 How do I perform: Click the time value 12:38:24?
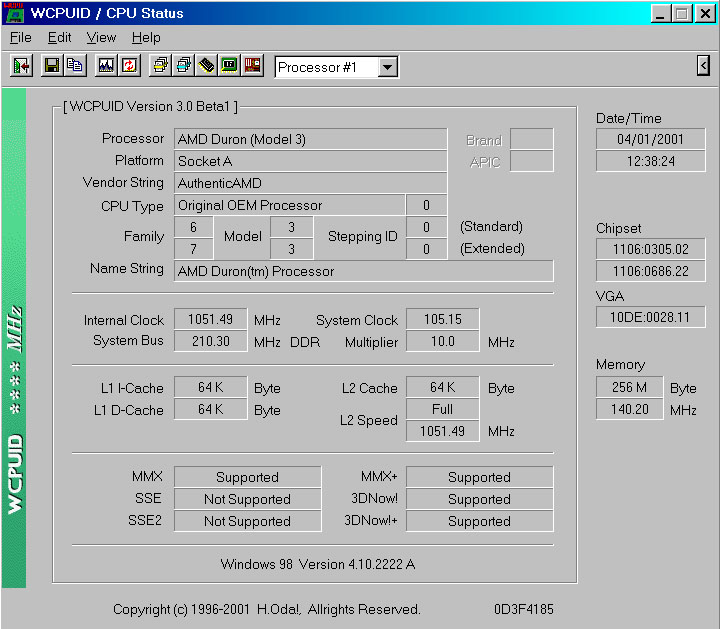click(650, 161)
